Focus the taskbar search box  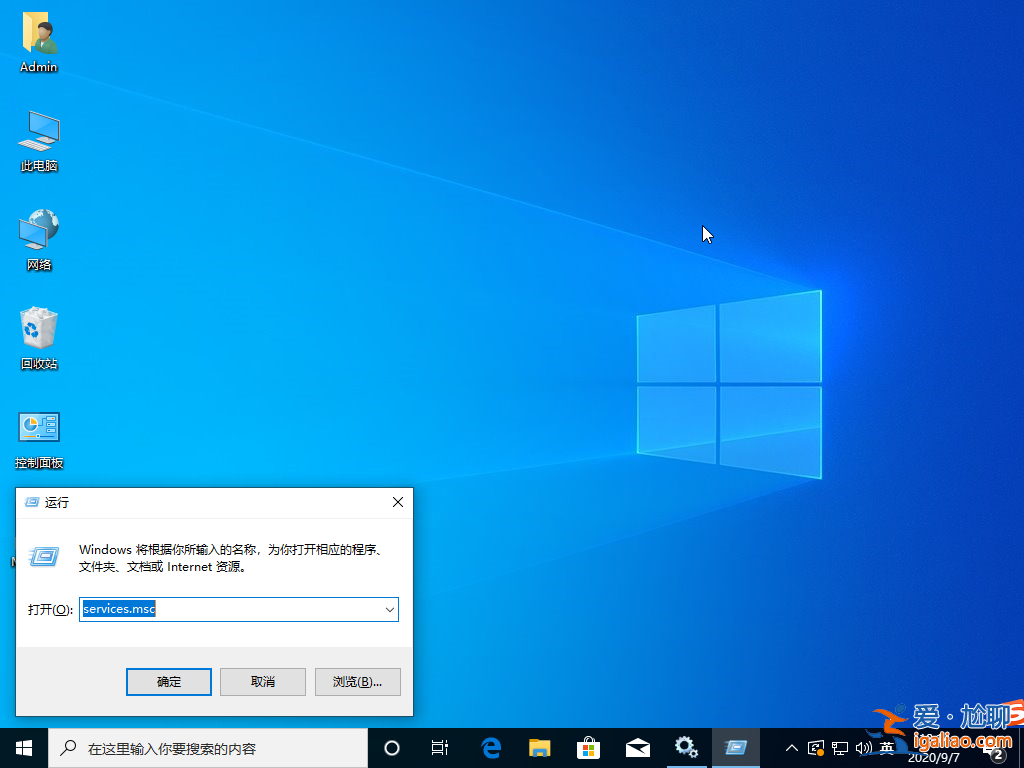(200, 747)
